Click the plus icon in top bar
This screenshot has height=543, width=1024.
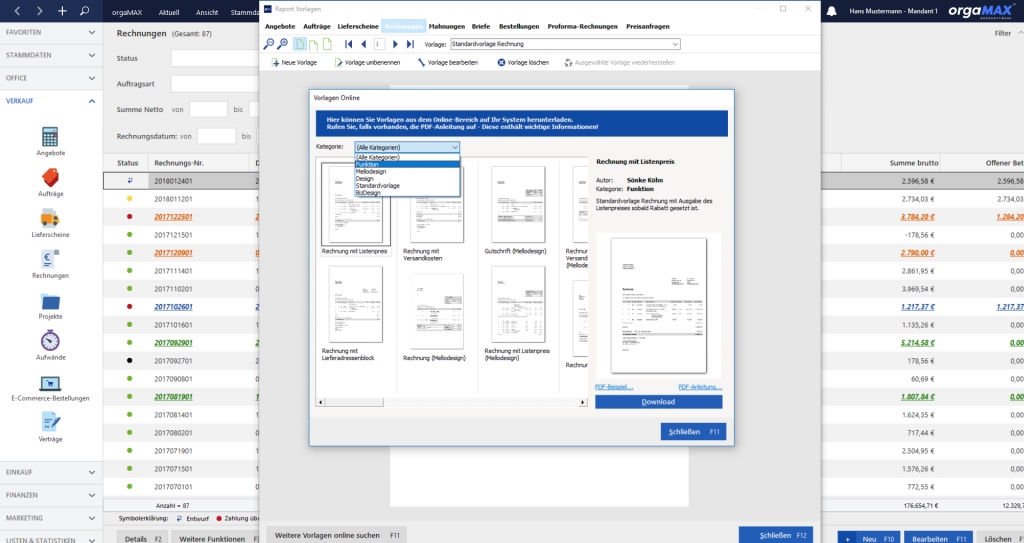tap(62, 11)
